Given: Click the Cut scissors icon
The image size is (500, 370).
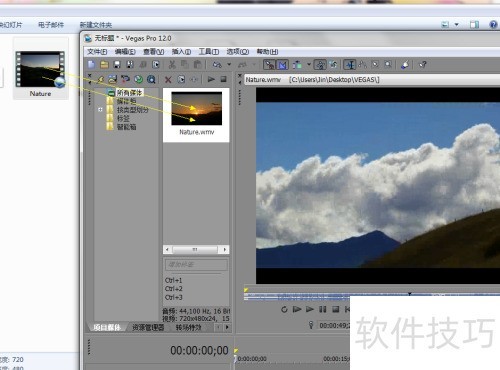Looking at the screenshot, I should coord(172,64).
